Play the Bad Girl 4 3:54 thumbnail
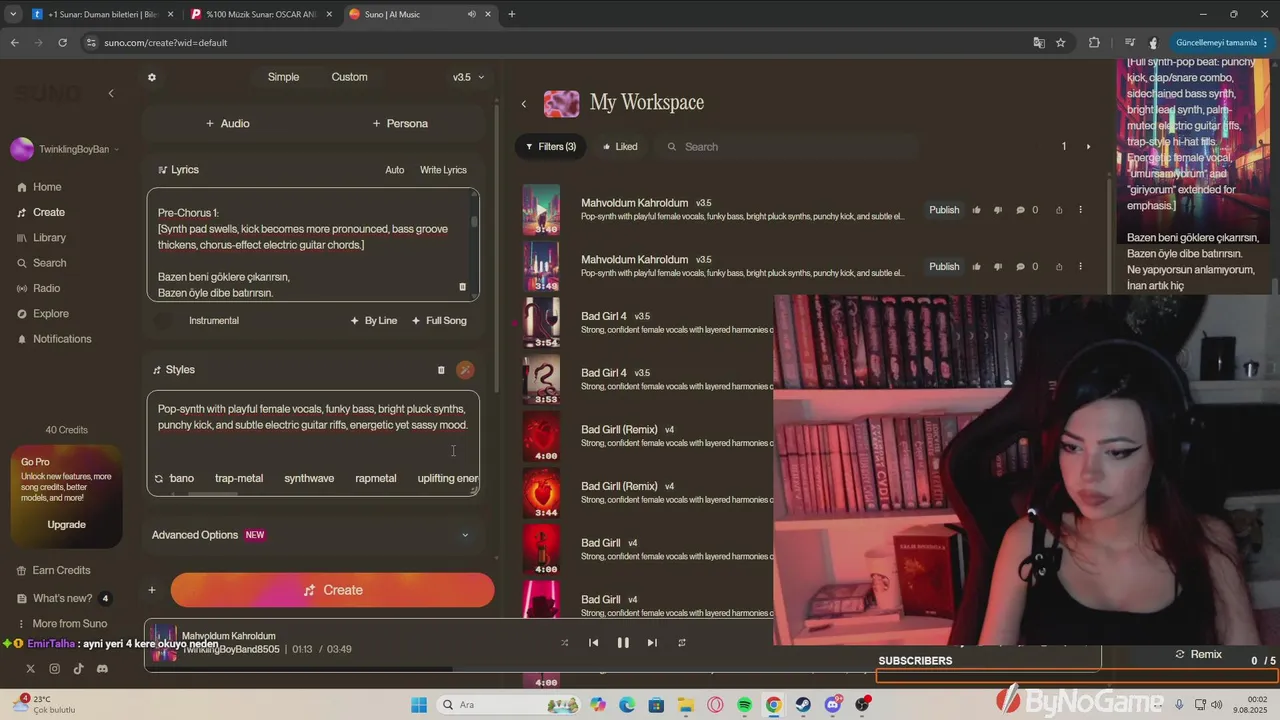This screenshot has width=1280, height=720. click(x=541, y=323)
